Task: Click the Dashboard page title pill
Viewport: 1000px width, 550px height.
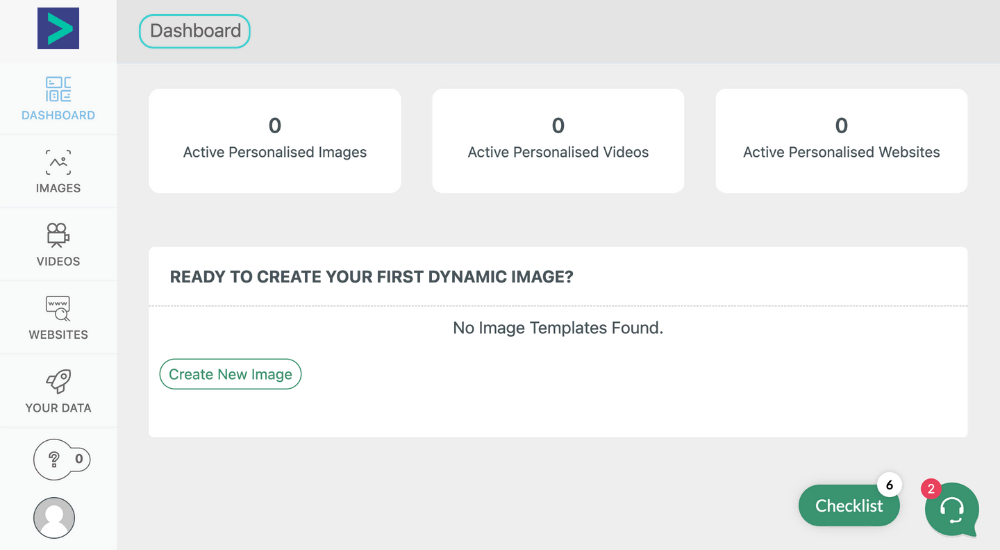Action: coord(195,31)
